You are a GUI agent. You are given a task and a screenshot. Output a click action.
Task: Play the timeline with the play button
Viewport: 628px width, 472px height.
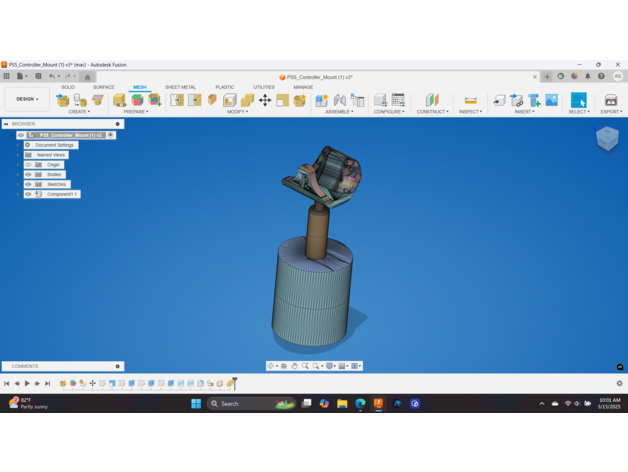[27, 383]
